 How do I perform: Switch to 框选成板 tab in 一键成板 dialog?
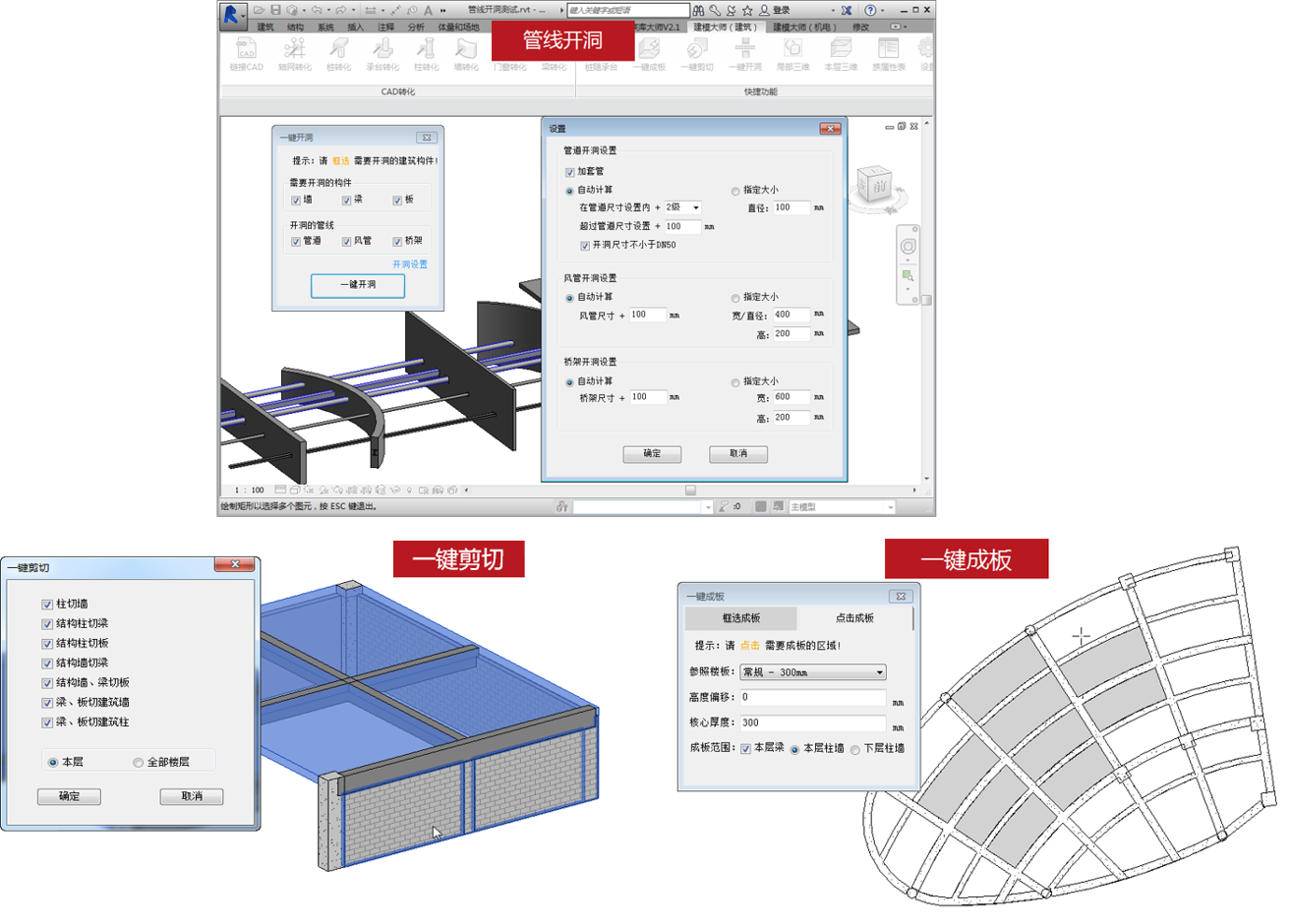tap(741, 618)
